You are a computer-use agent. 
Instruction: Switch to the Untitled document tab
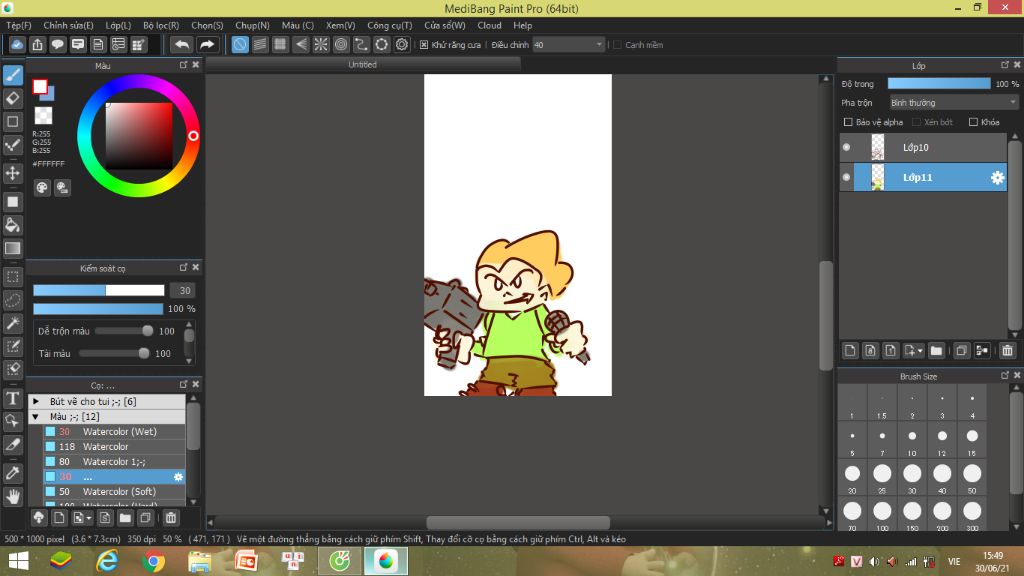pyautogui.click(x=362, y=65)
